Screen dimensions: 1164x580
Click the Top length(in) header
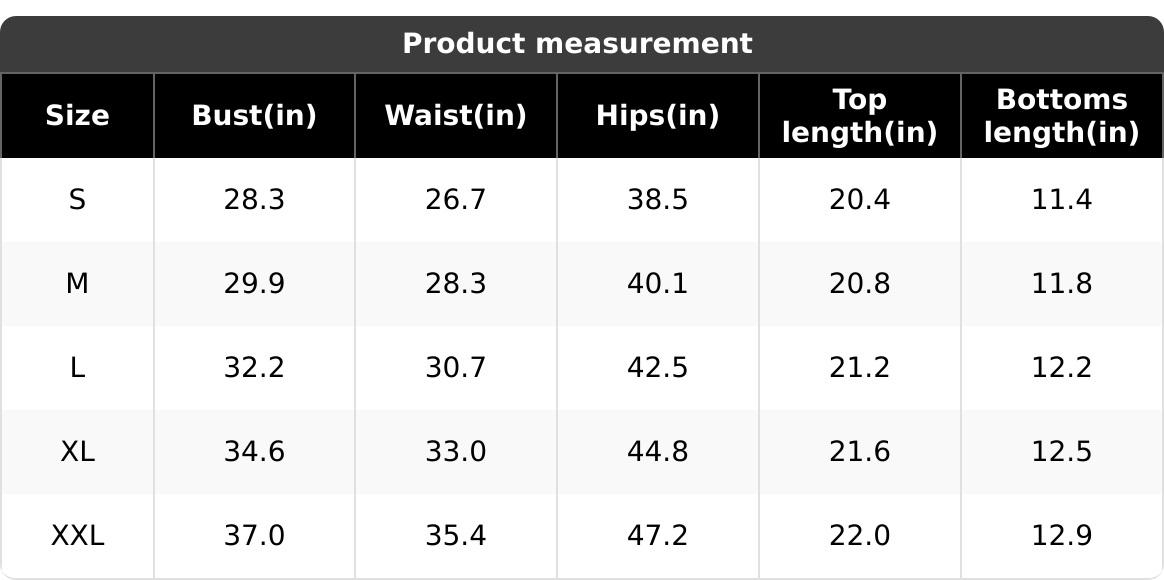(x=860, y=116)
